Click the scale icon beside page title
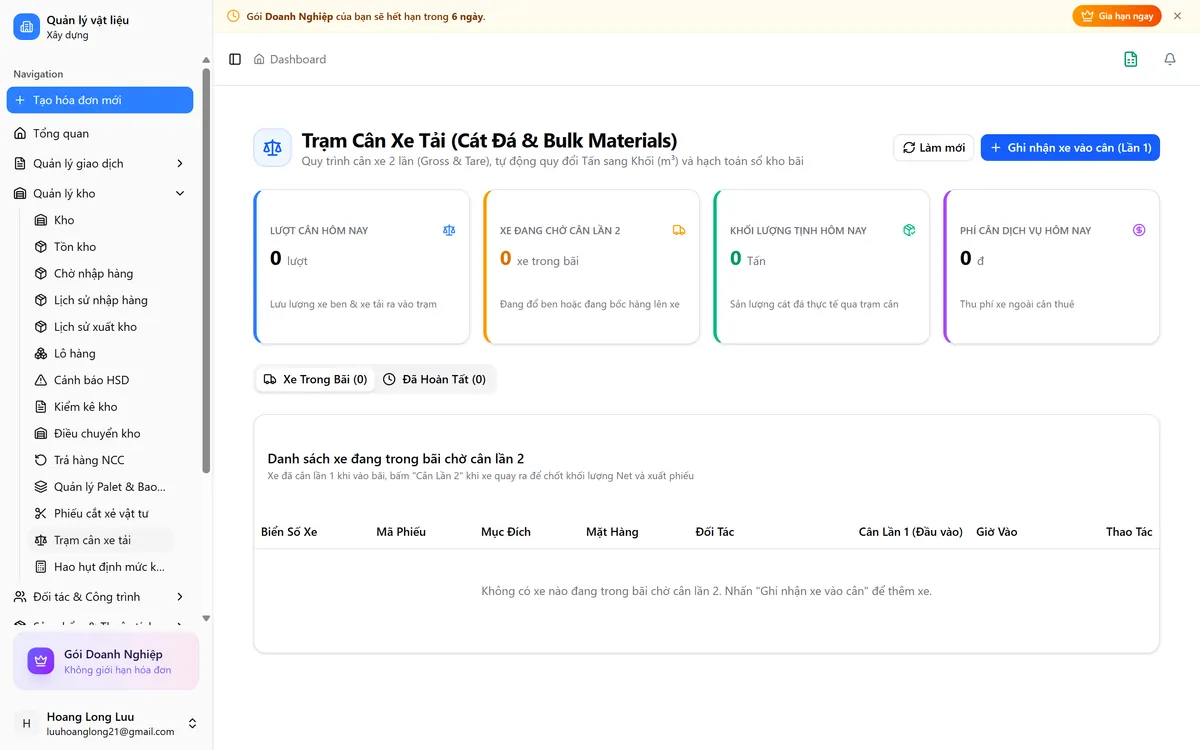The height and width of the screenshot is (750, 1200). click(x=272, y=147)
